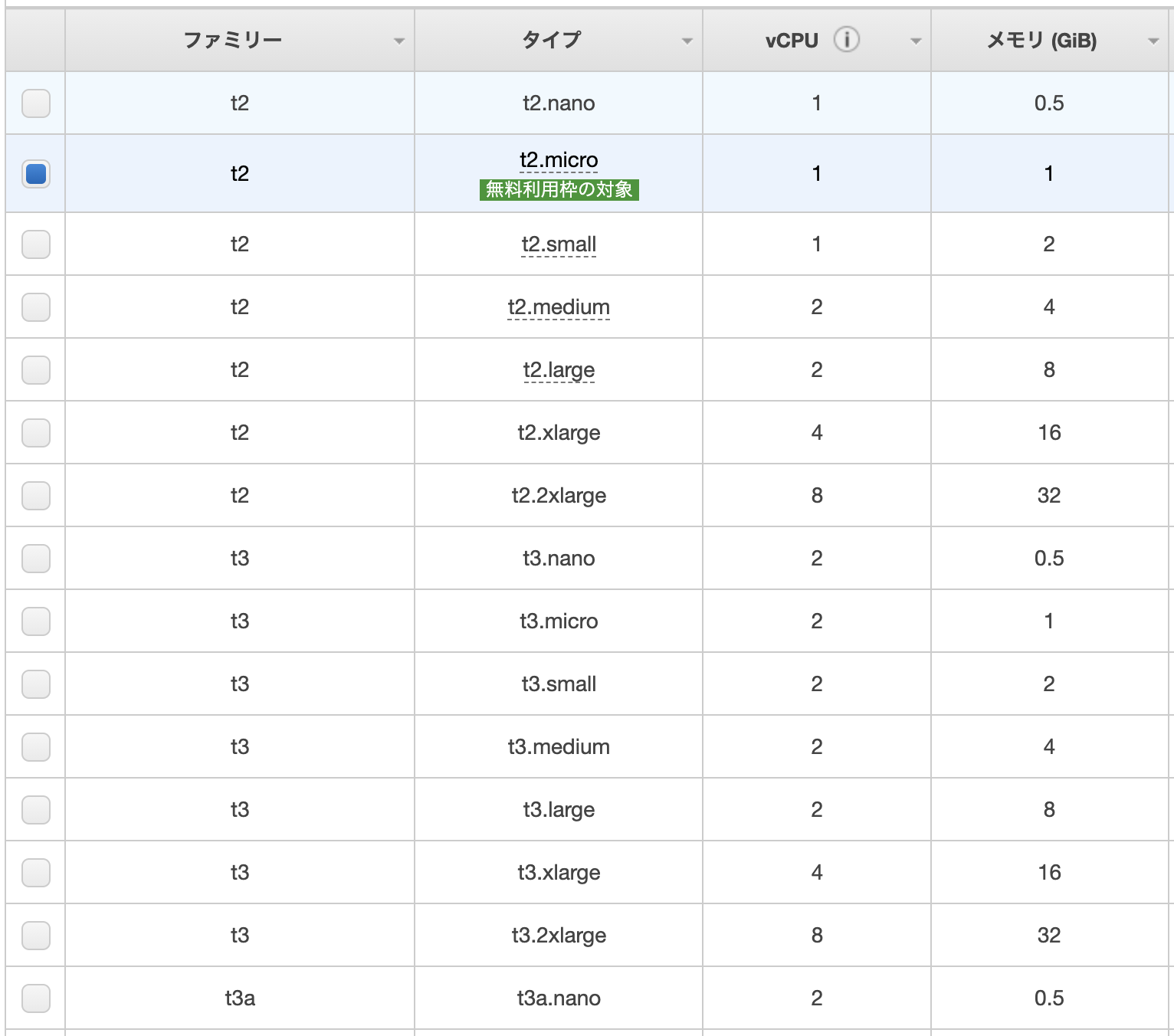Open the vCPU column filter dropdown
1174x1036 pixels.
(x=915, y=41)
